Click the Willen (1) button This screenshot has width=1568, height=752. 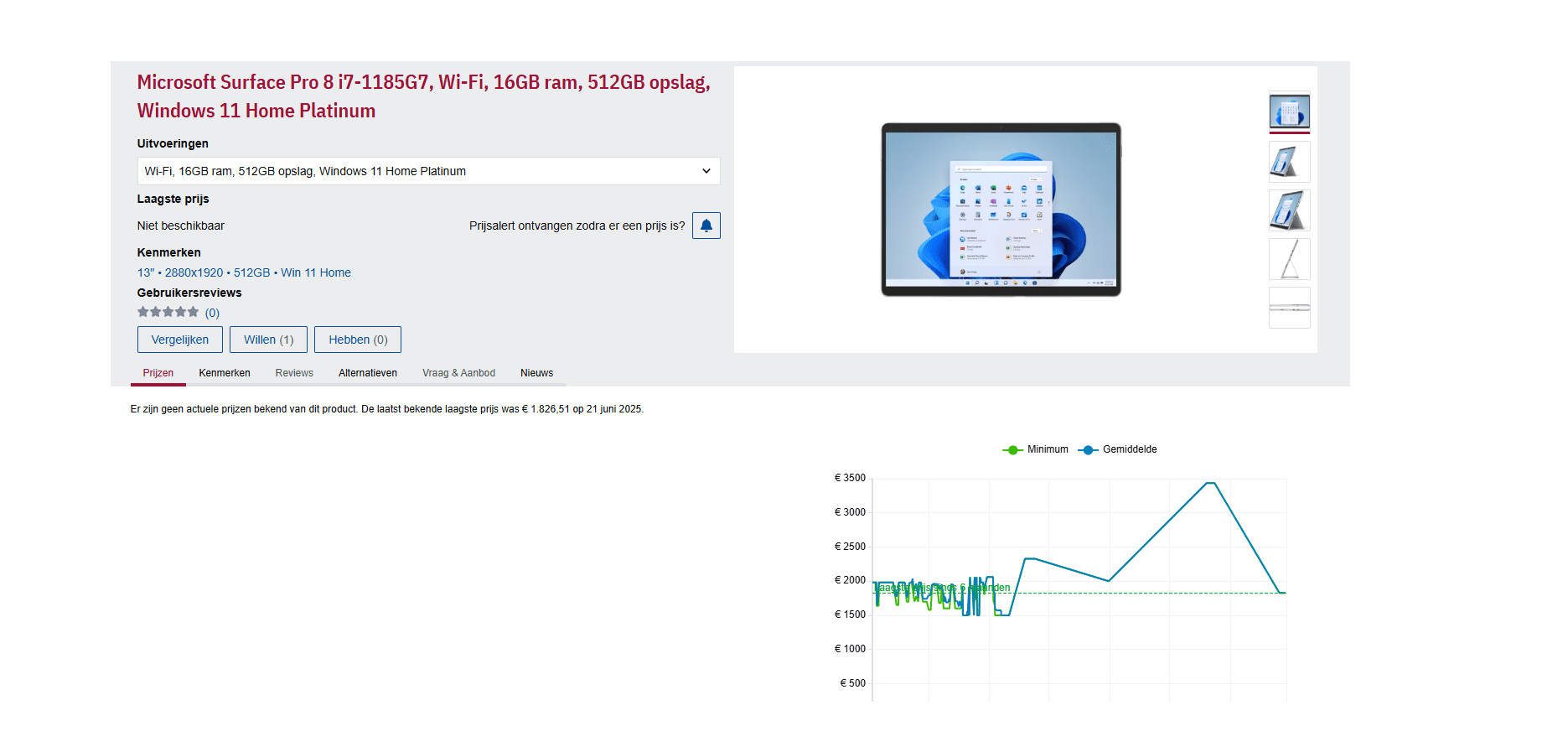268,340
